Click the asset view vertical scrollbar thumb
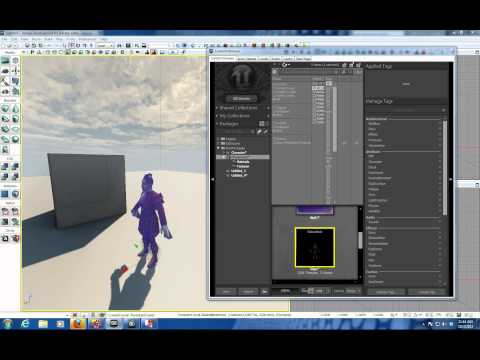 click(360, 240)
